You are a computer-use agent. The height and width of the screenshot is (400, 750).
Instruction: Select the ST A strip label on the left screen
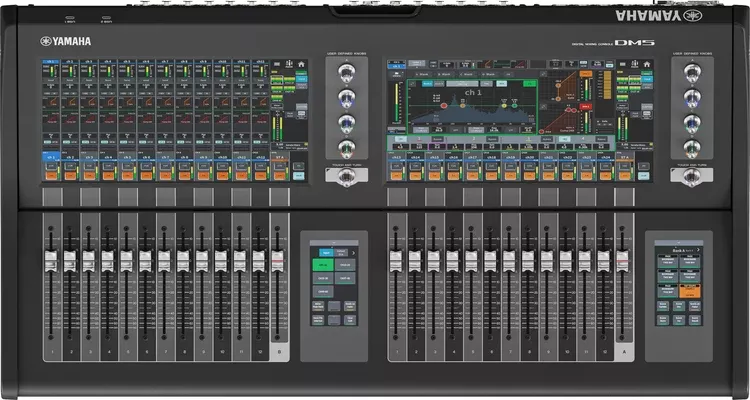click(x=280, y=157)
